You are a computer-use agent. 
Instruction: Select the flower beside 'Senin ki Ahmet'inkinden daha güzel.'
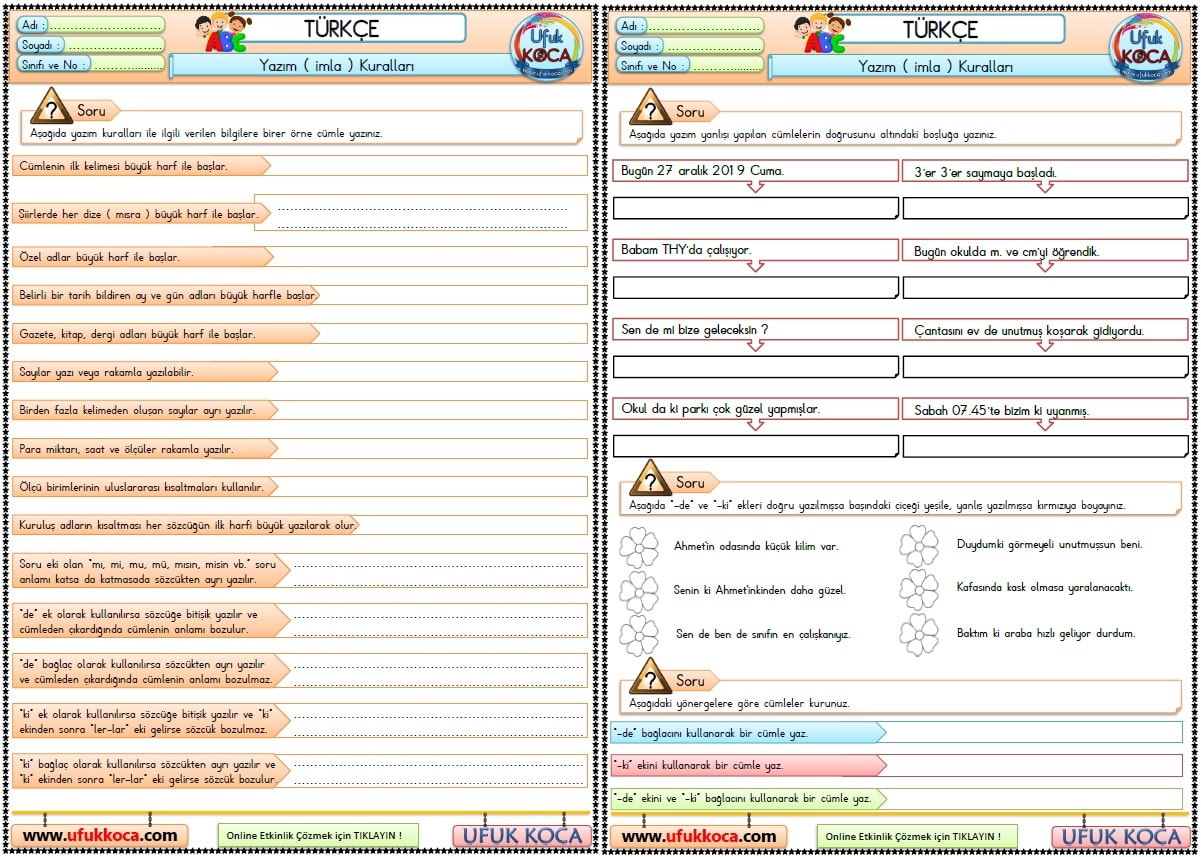click(x=639, y=591)
